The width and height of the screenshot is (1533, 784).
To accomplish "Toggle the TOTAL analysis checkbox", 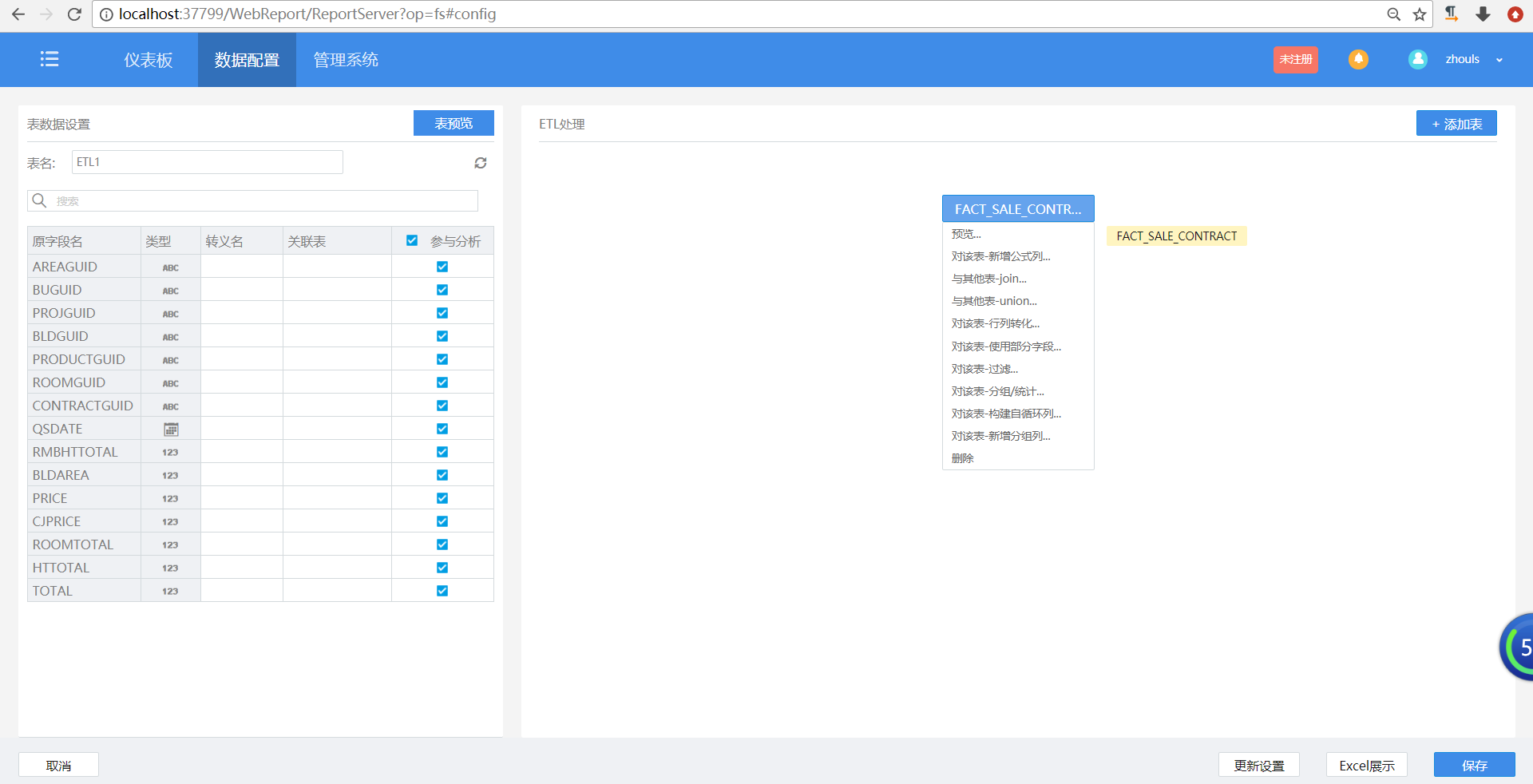I will (442, 591).
